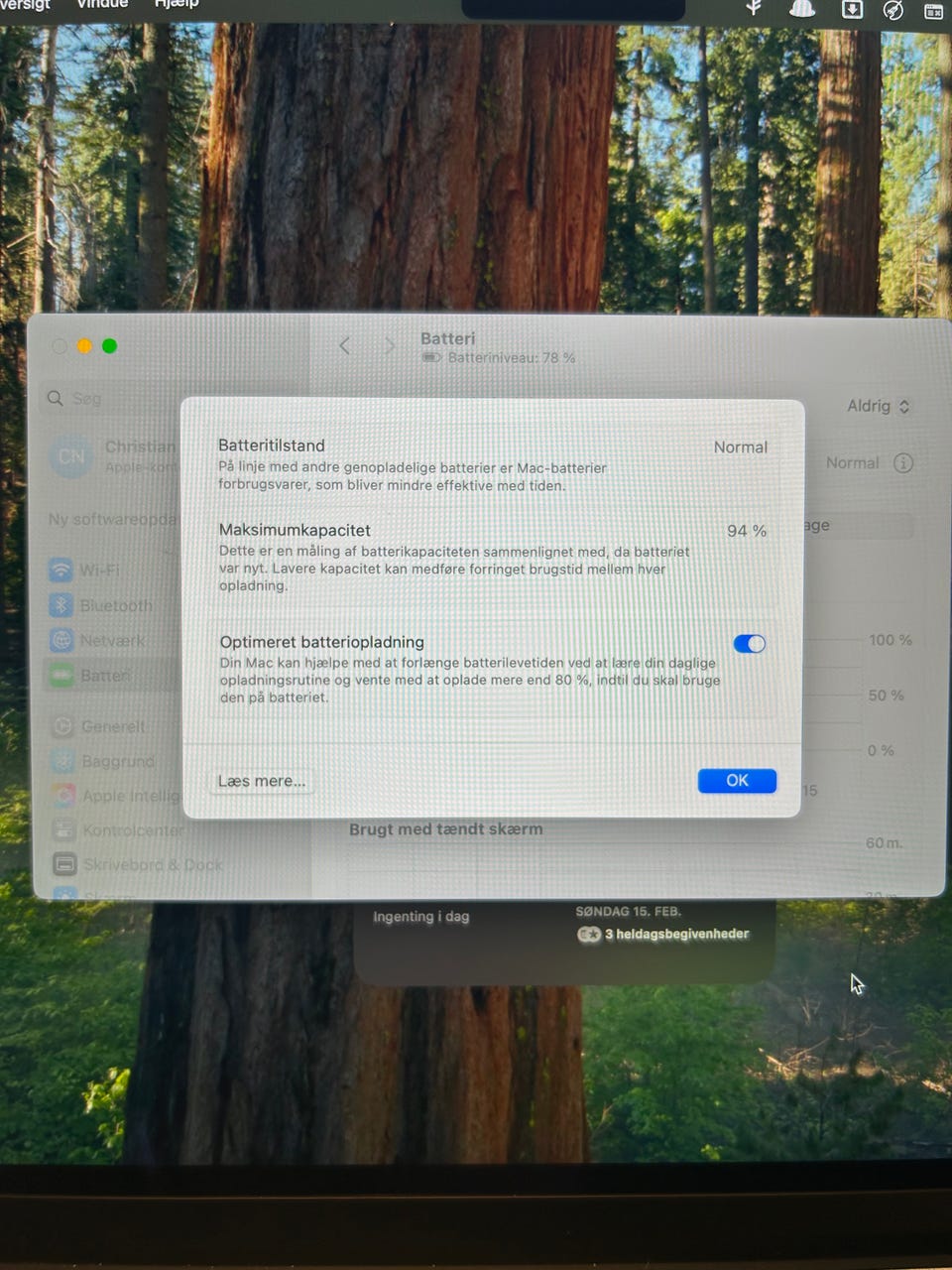Click Brugt med tændt skærm heading
Image resolution: width=952 pixels, height=1270 pixels.
click(x=445, y=829)
